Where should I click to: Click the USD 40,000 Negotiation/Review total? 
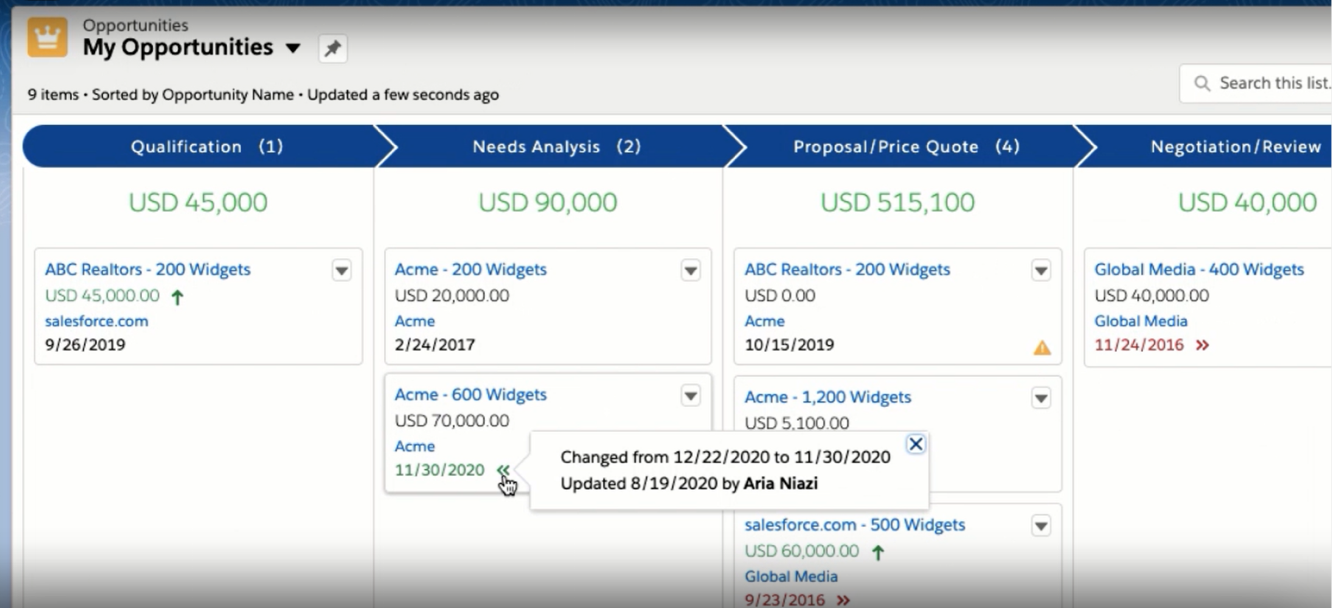(1247, 203)
